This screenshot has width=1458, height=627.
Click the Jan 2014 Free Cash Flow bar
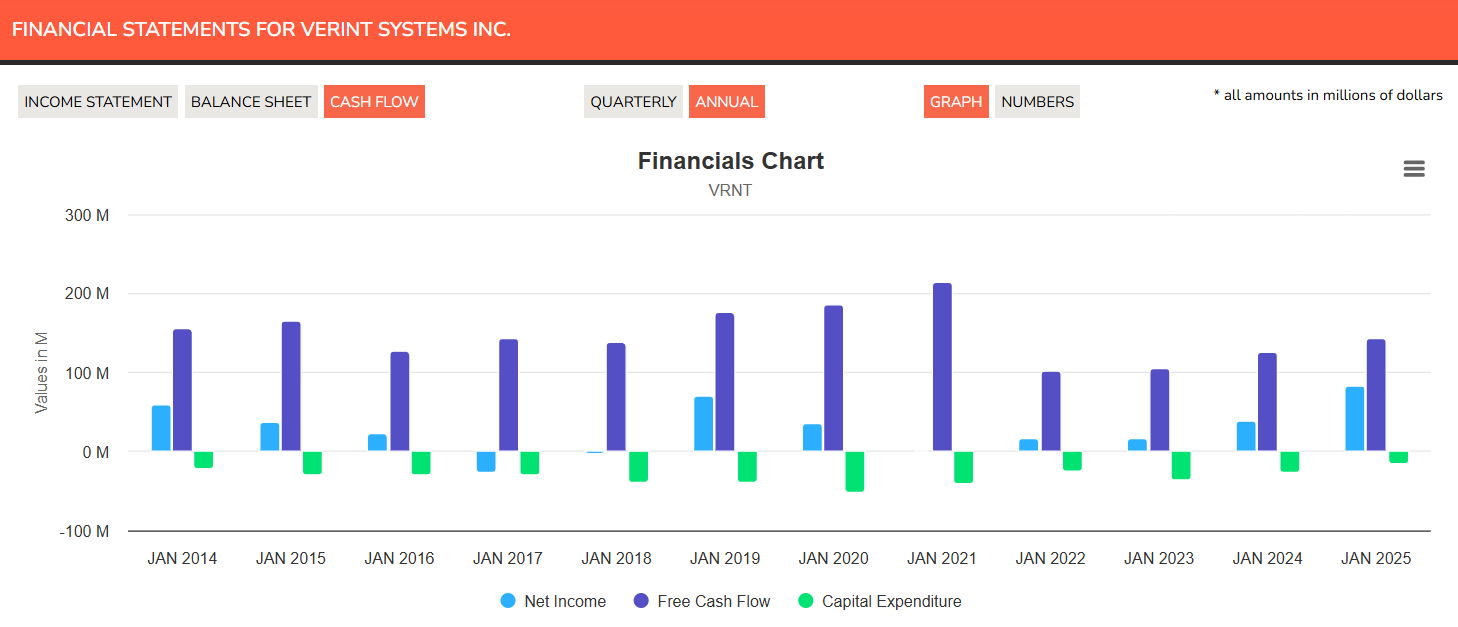click(x=182, y=390)
